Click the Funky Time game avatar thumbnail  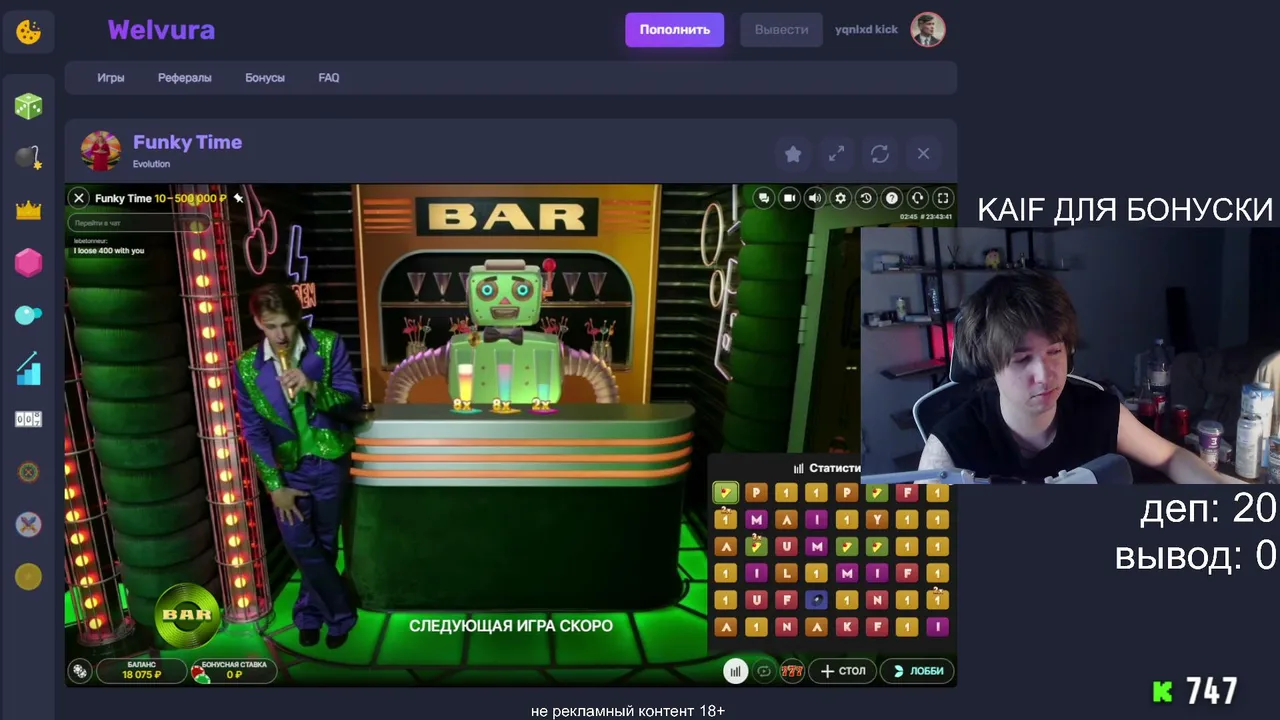tap(101, 151)
